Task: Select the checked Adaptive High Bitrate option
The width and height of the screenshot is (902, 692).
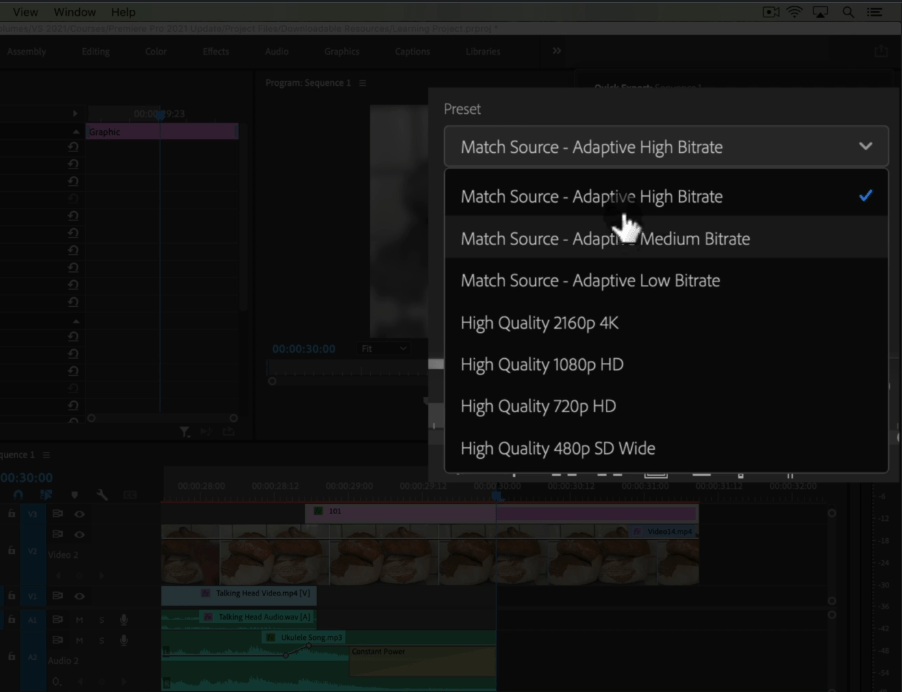Action: pos(666,196)
